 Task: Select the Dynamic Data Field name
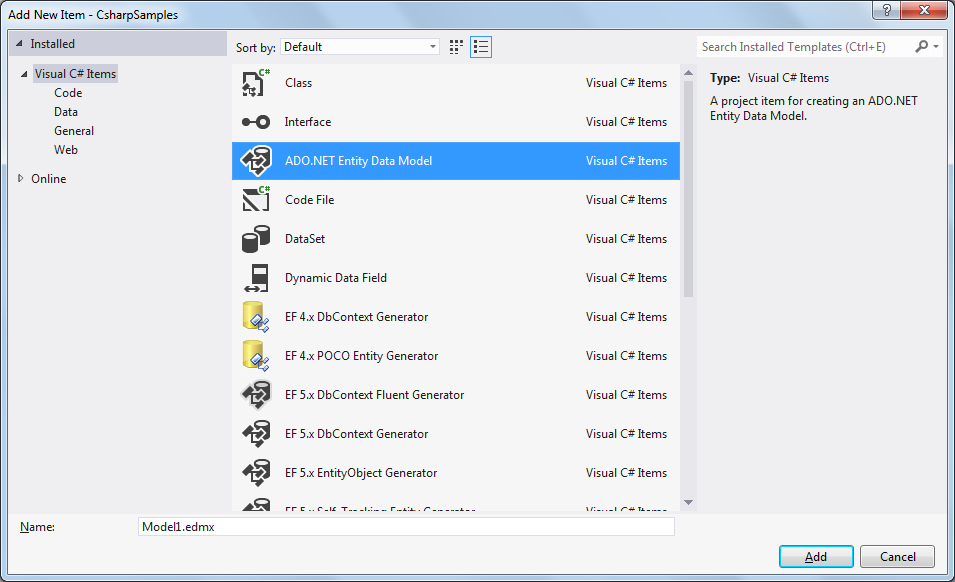336,278
